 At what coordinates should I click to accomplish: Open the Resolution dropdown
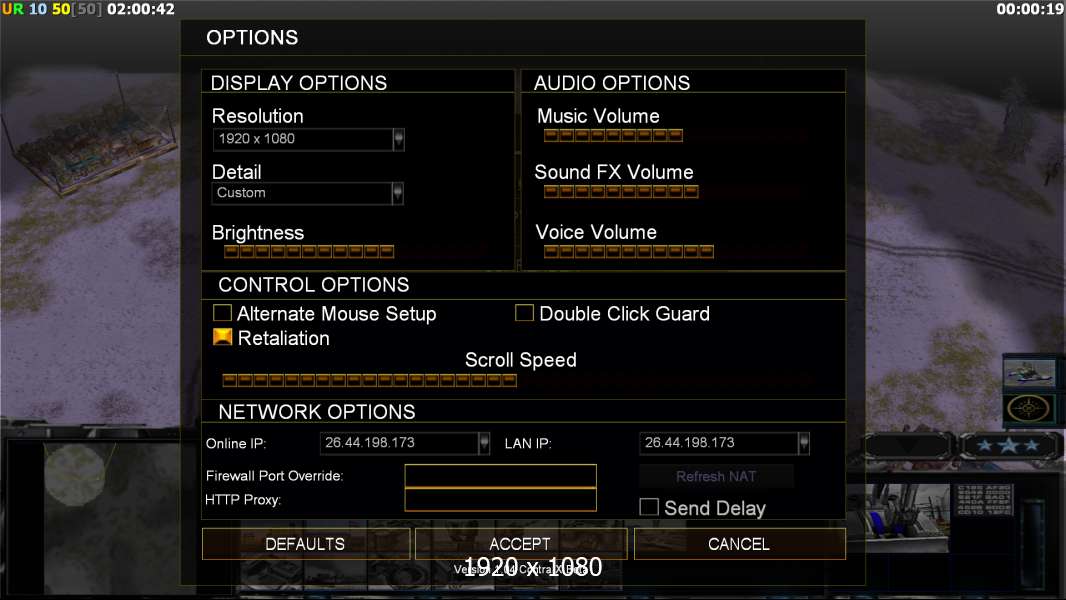(x=308, y=139)
